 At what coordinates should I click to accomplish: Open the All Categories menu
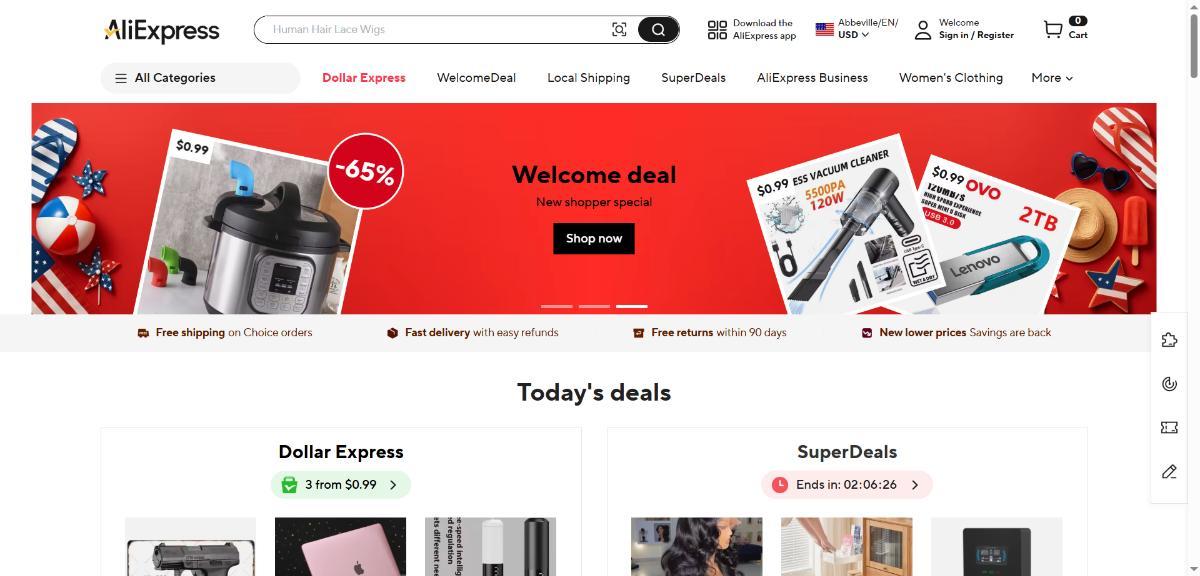click(200, 78)
